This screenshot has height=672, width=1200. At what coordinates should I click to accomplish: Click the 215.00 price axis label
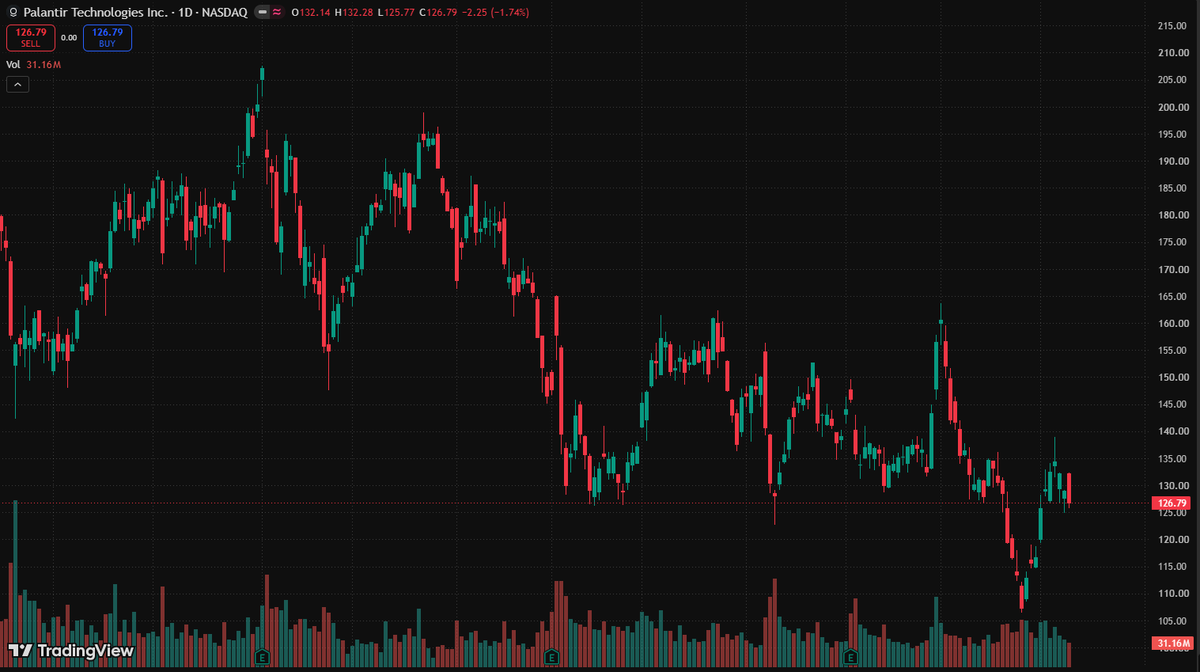point(1171,26)
